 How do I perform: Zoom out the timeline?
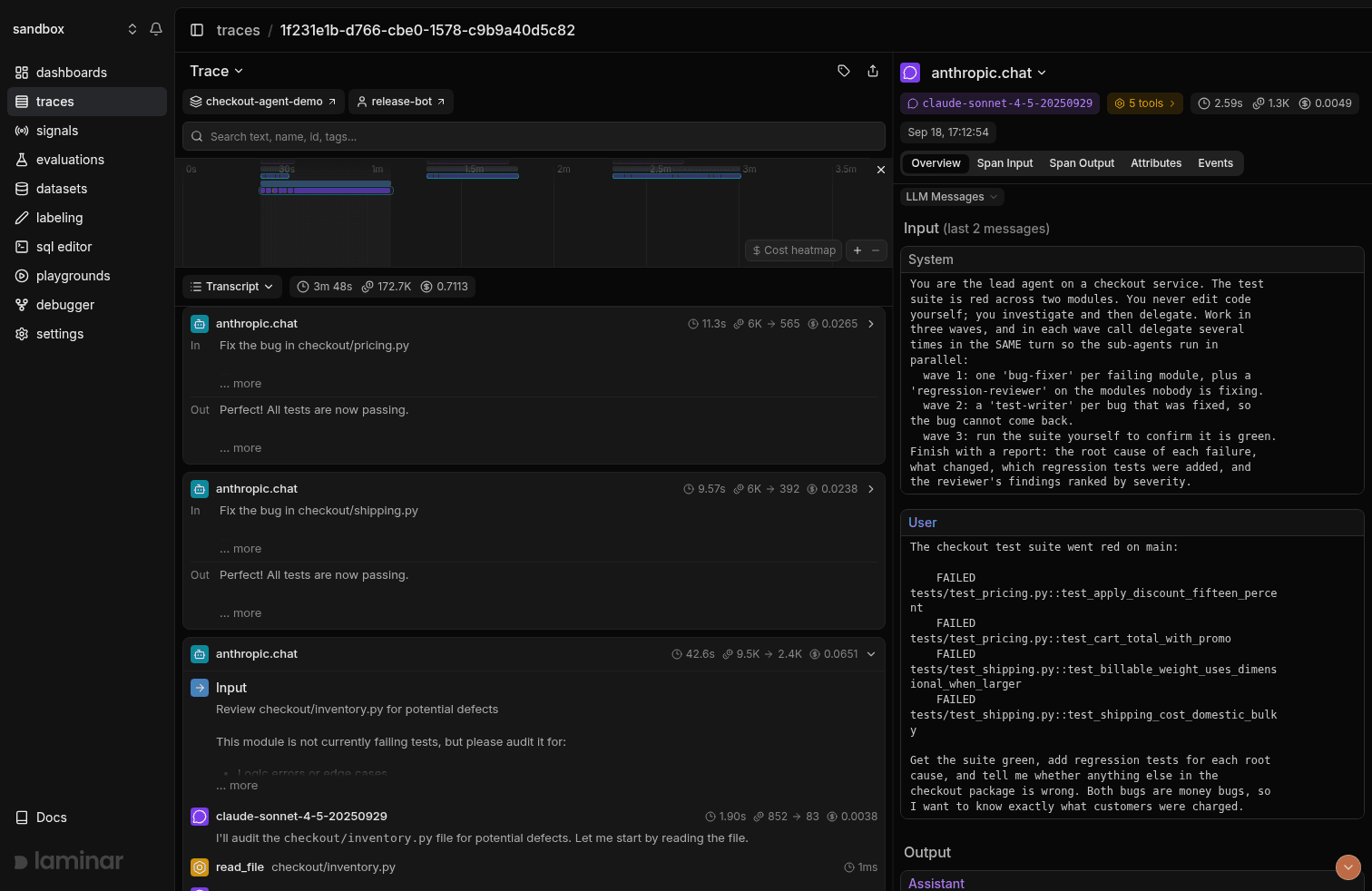click(x=876, y=250)
